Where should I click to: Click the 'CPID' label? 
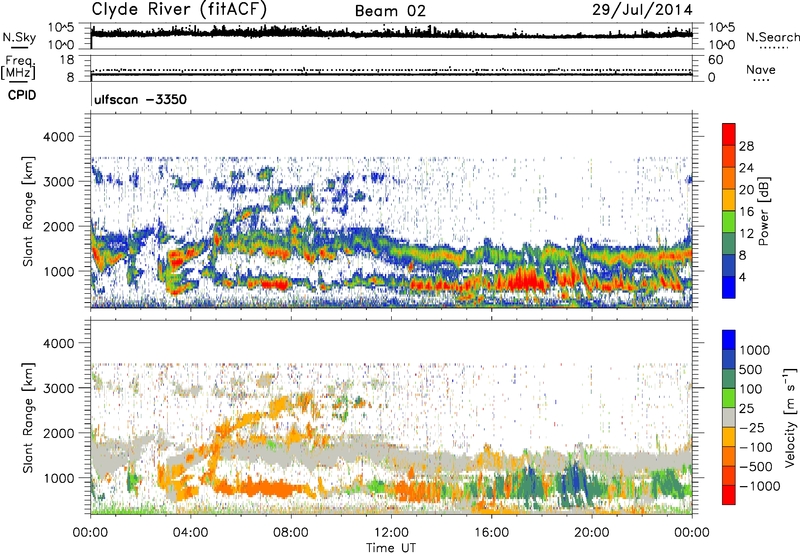(x=22, y=95)
